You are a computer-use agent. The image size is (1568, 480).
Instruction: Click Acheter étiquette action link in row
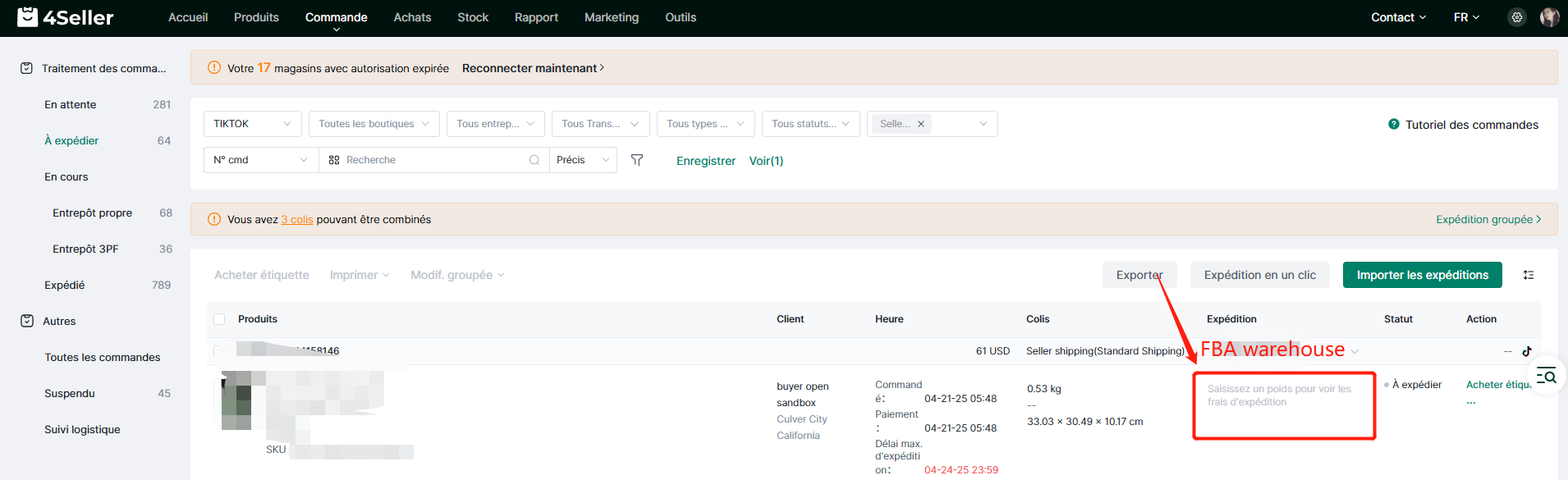point(1498,385)
